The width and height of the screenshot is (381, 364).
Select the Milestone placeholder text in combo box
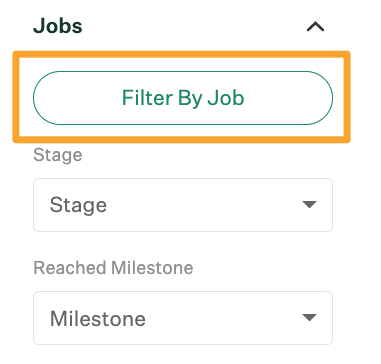tap(98, 319)
